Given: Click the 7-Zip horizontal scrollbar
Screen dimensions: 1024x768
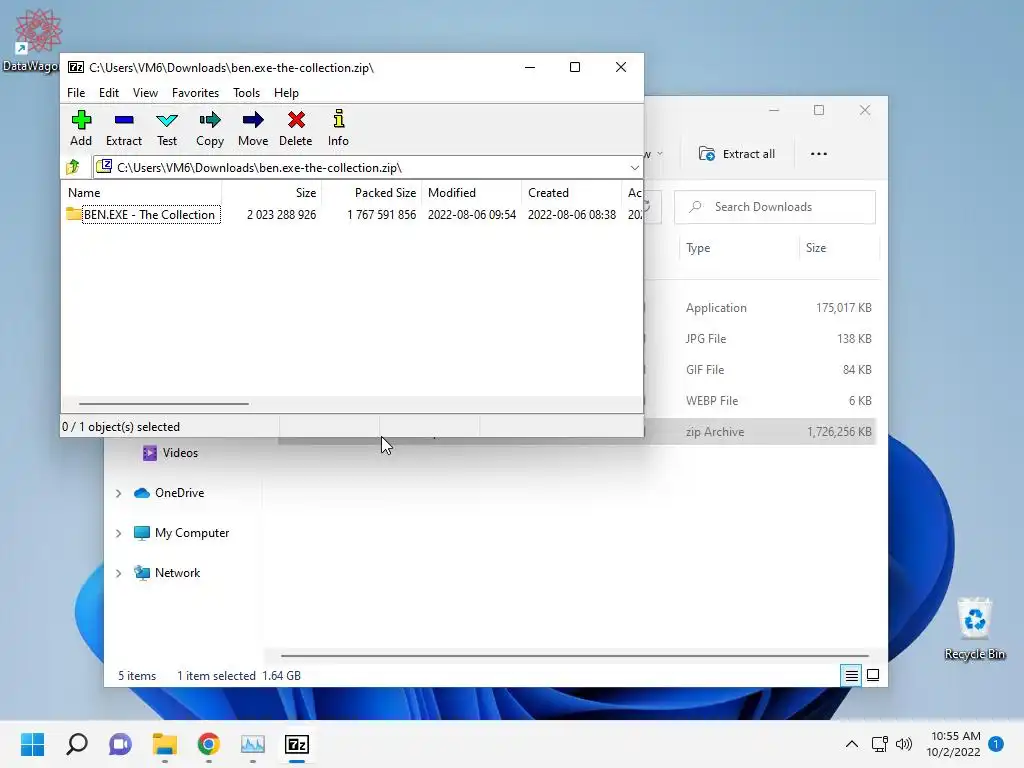Looking at the screenshot, I should point(163,404).
